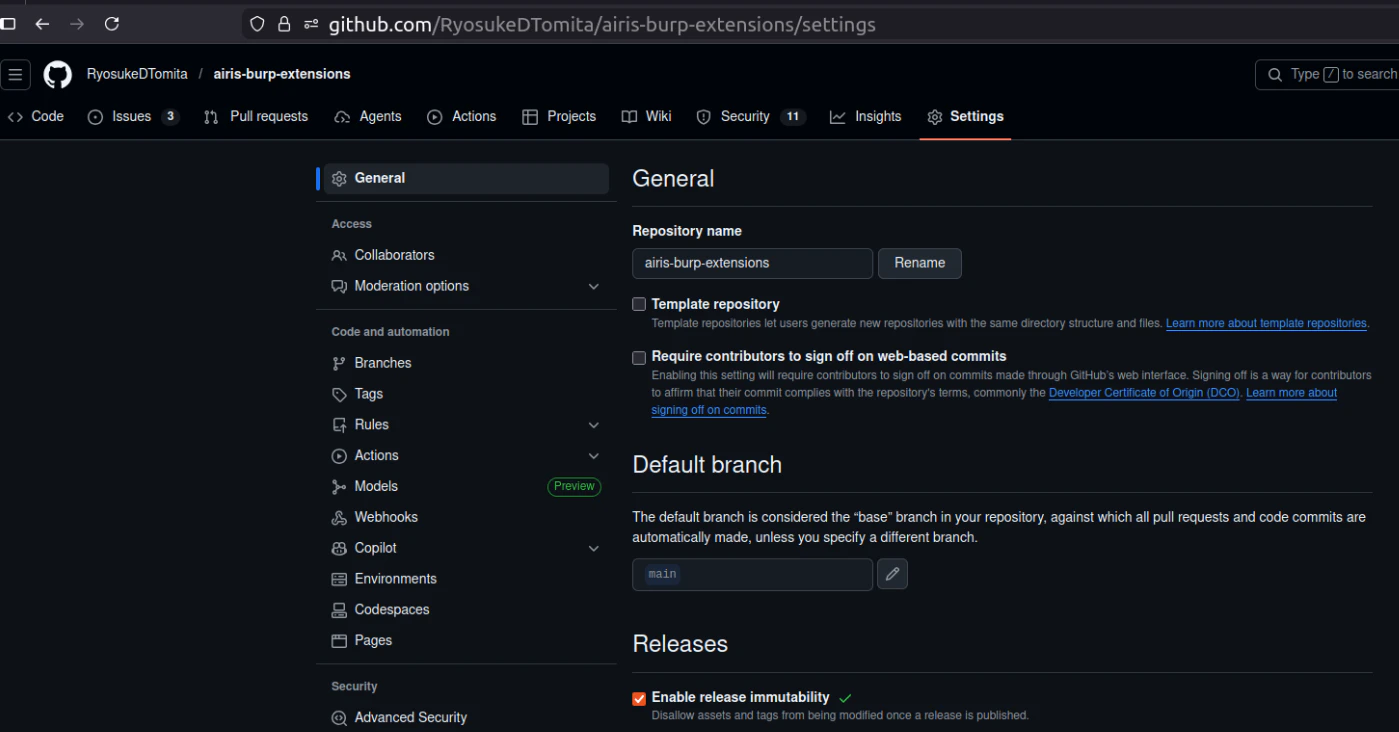Screen dimensions: 1399x732
Task: Click the airis-burp-extensions repository link
Action: click(x=282, y=74)
